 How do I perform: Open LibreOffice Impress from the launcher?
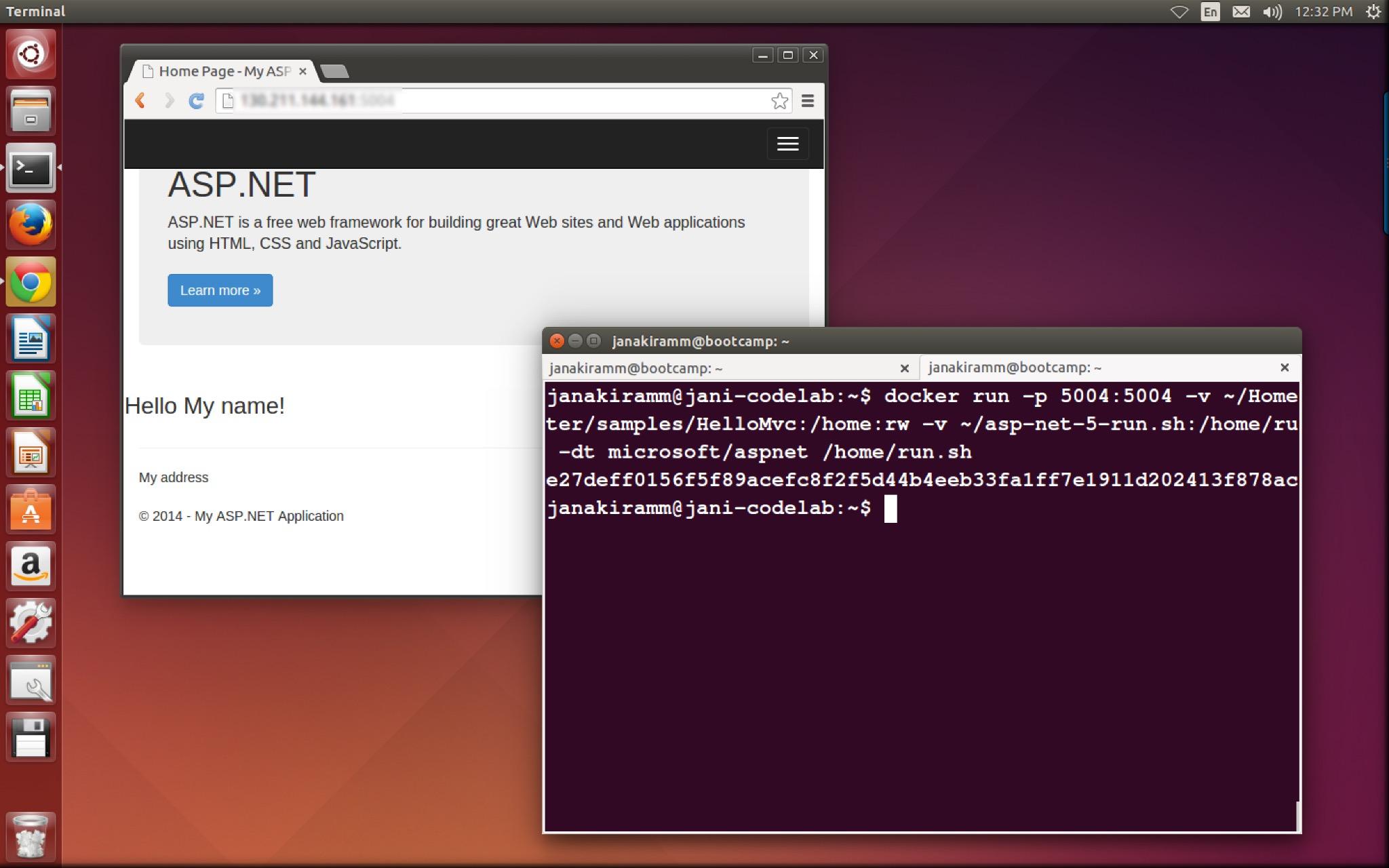pyautogui.click(x=31, y=452)
